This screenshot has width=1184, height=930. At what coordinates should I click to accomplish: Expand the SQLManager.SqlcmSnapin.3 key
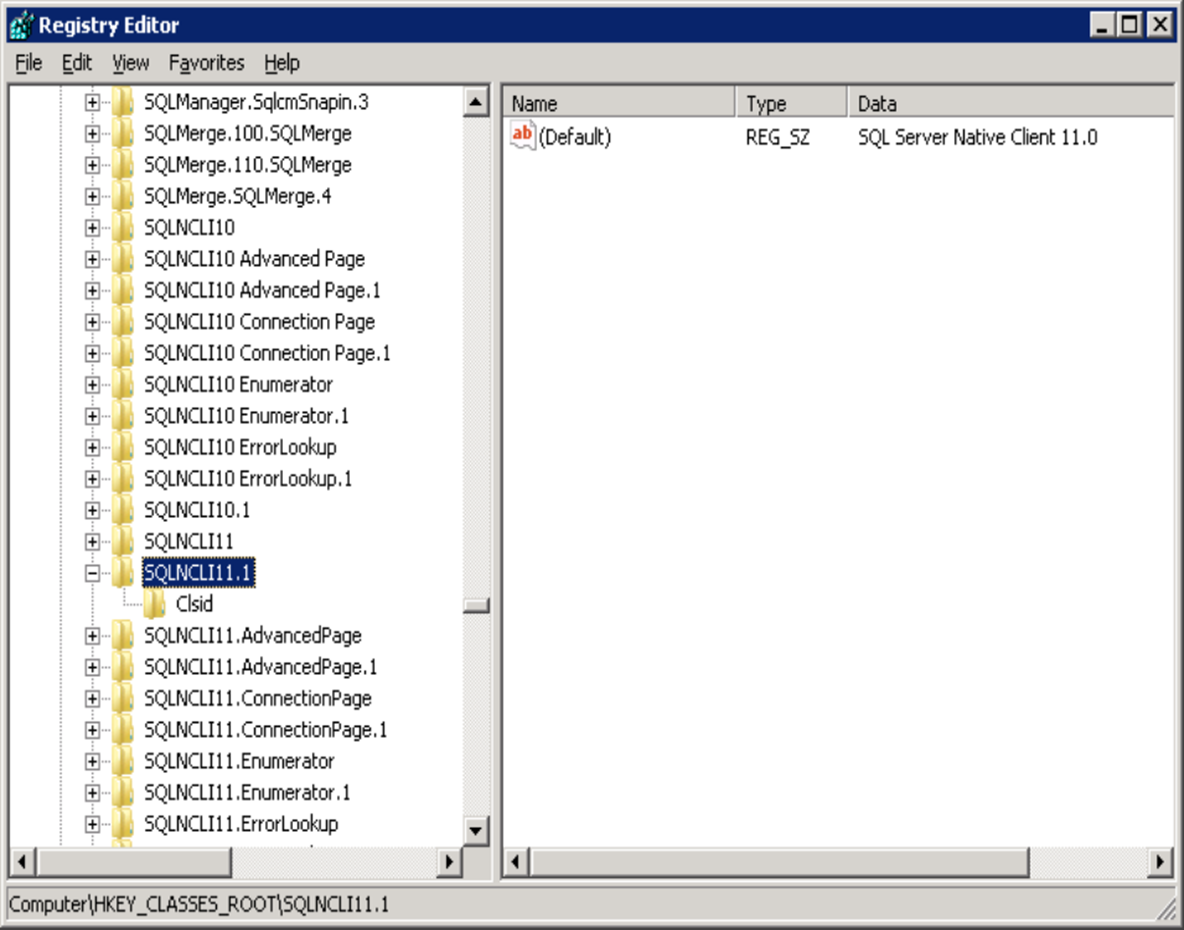pyautogui.click(x=92, y=102)
